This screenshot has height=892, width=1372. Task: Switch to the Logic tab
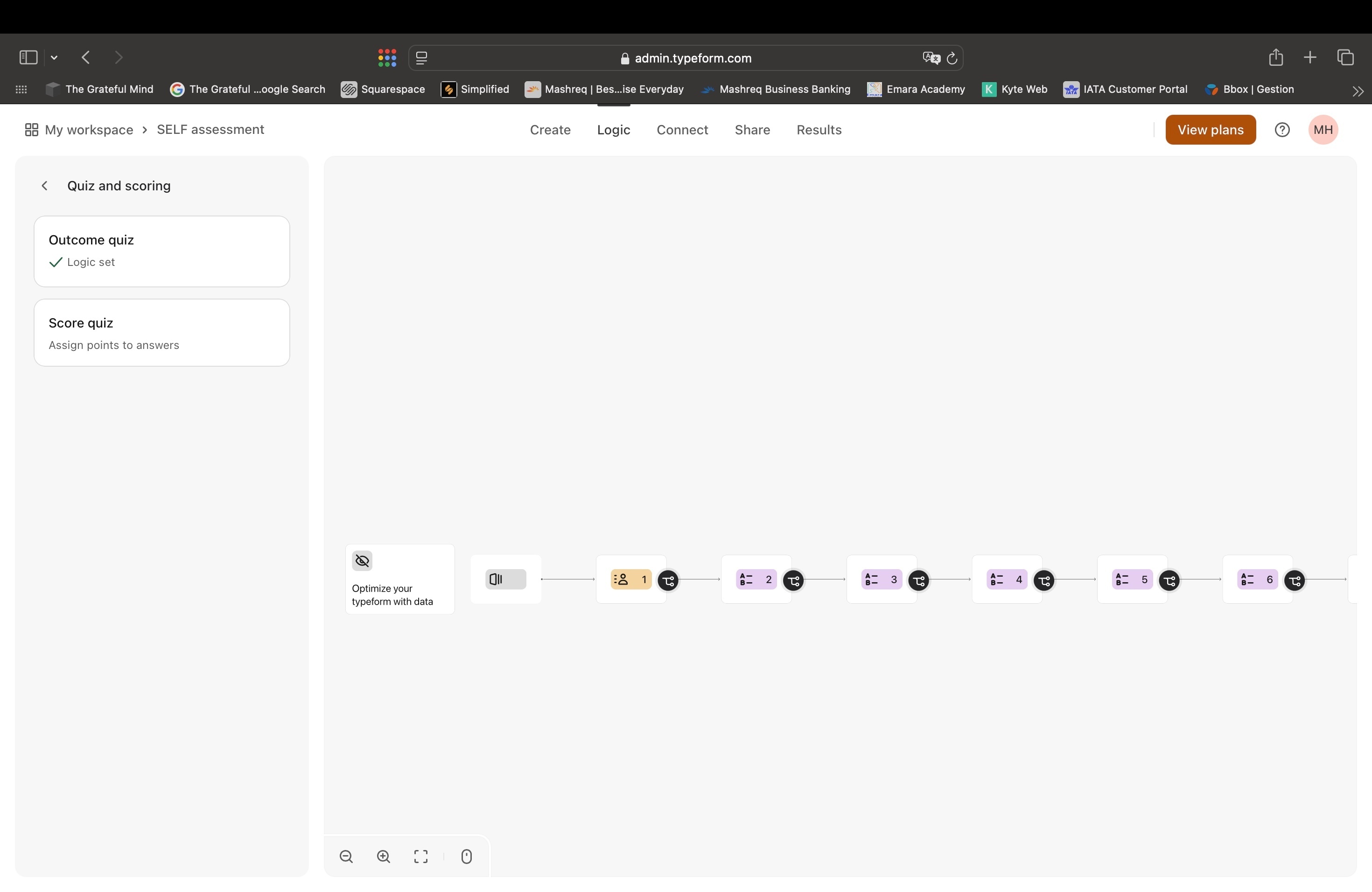pos(613,130)
